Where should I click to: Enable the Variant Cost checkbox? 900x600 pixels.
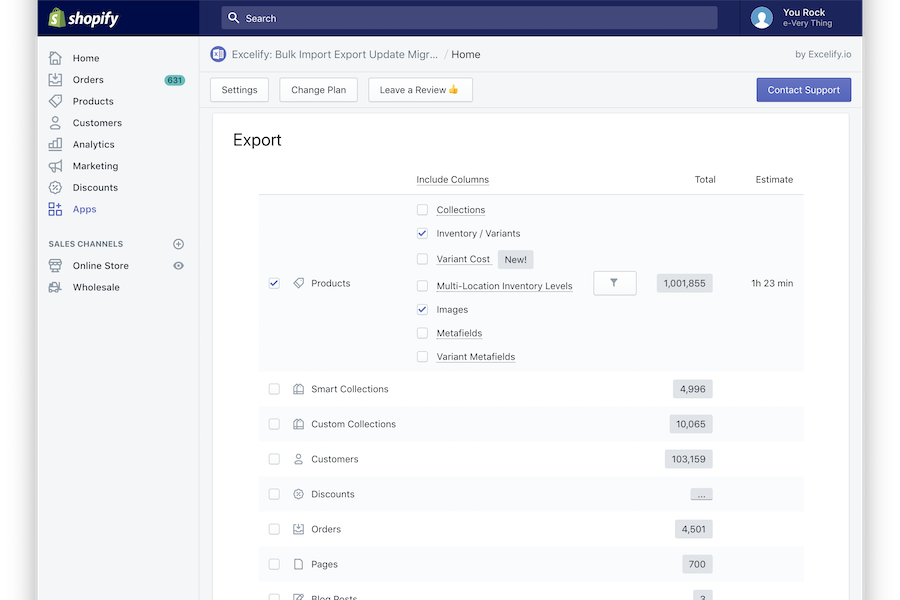(422, 259)
